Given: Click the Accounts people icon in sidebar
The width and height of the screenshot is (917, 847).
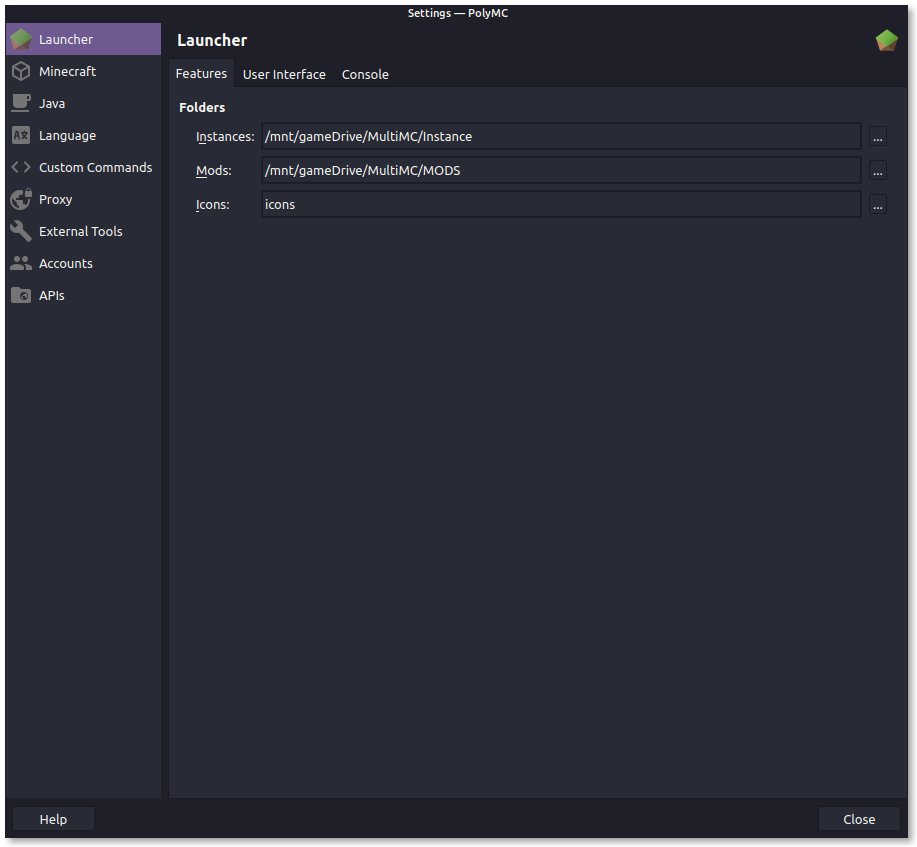Looking at the screenshot, I should point(21,263).
